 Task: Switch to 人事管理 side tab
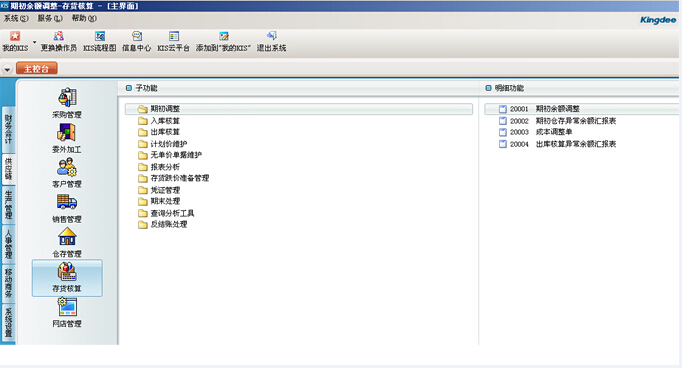[8, 244]
